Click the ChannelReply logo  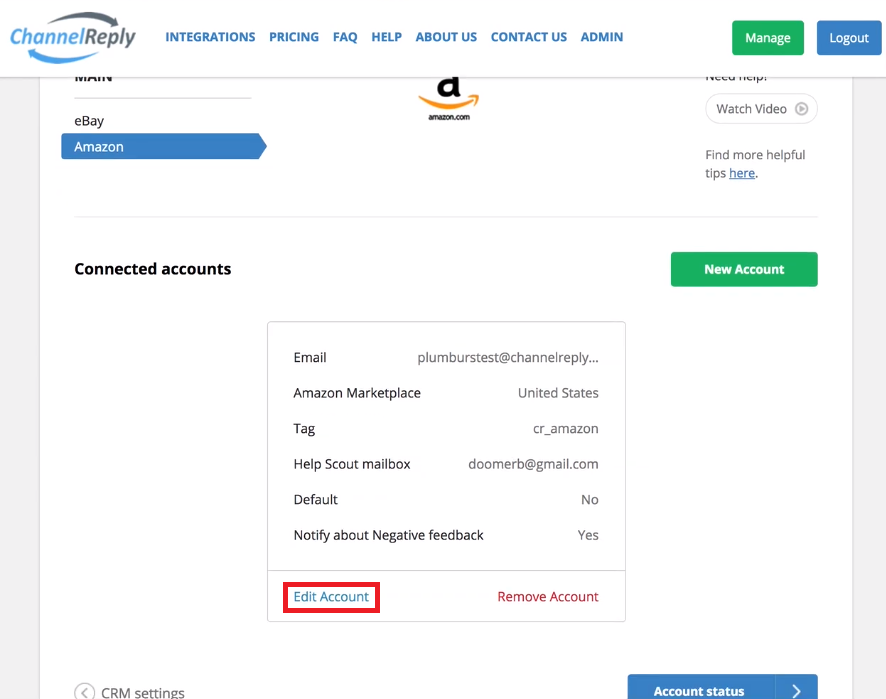coord(72,37)
